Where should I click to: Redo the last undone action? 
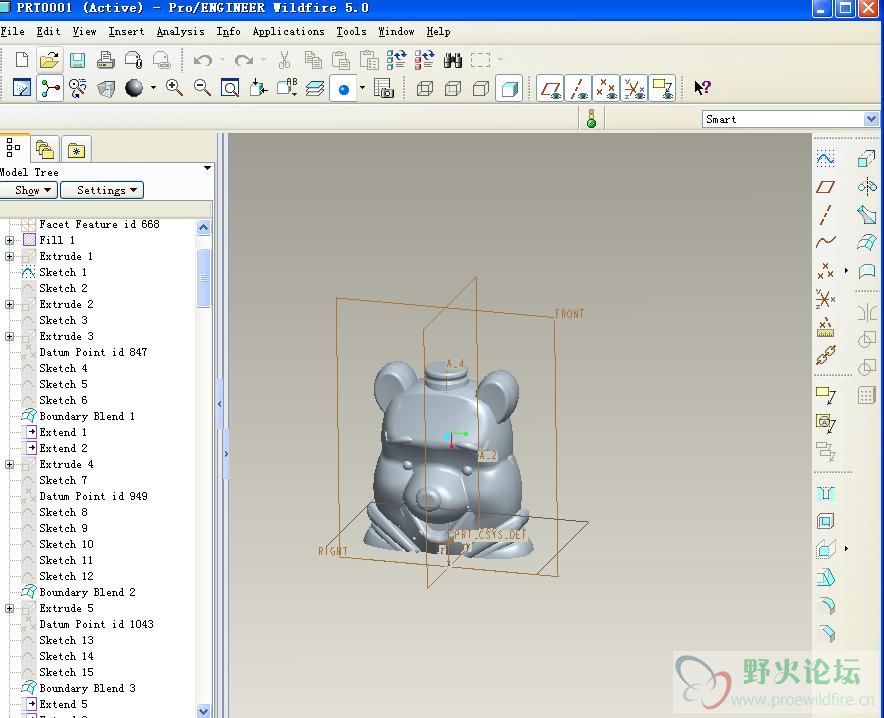coord(244,60)
